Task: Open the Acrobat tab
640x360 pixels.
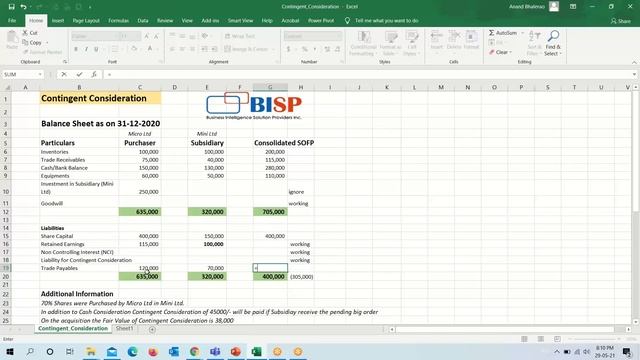Action: coord(290,20)
